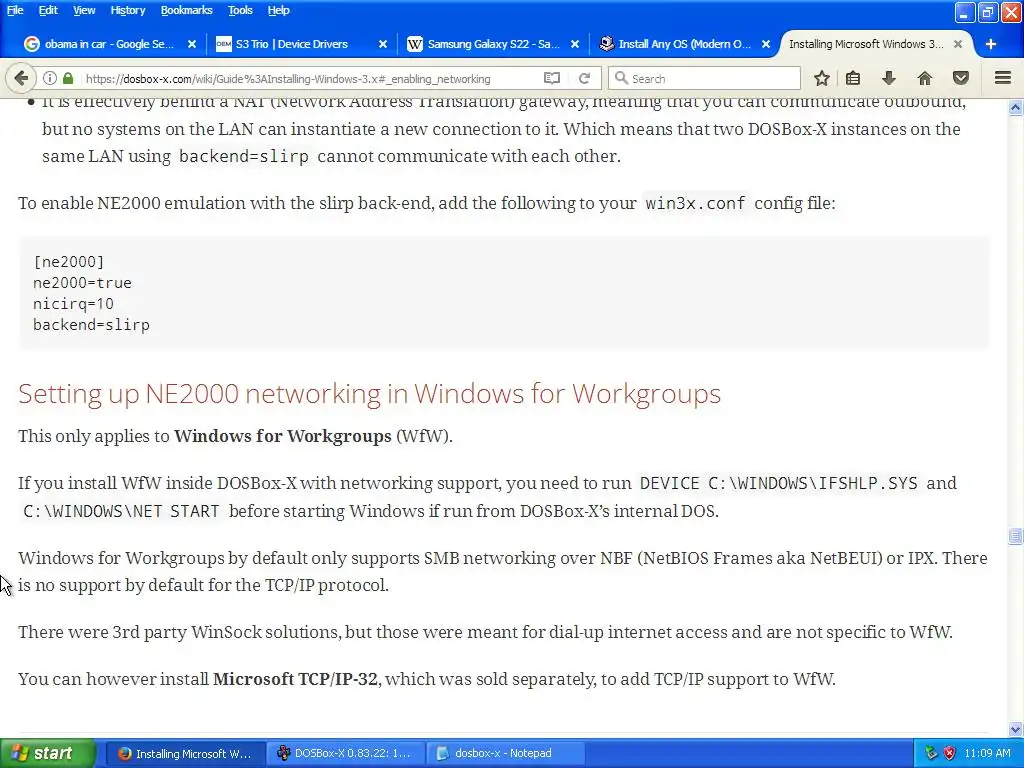Open the Tools menu
This screenshot has height=768, width=1024.
click(240, 10)
